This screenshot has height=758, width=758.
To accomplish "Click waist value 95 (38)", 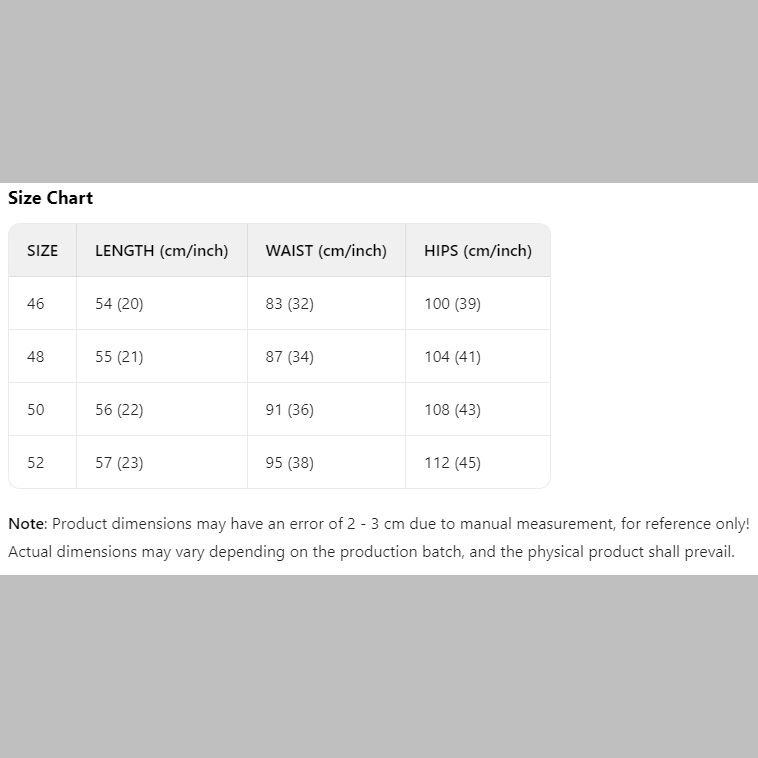I will point(289,463).
